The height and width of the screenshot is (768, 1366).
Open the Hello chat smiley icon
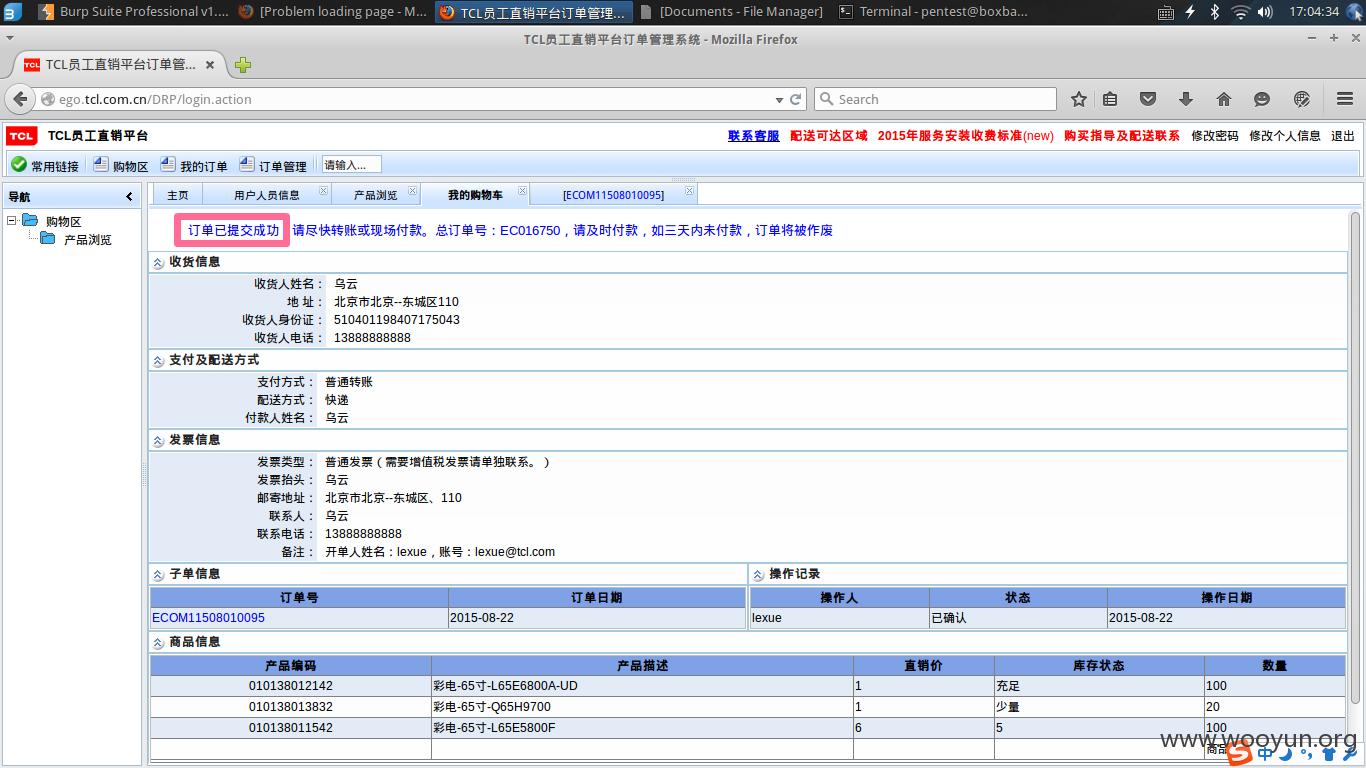[x=1262, y=99]
